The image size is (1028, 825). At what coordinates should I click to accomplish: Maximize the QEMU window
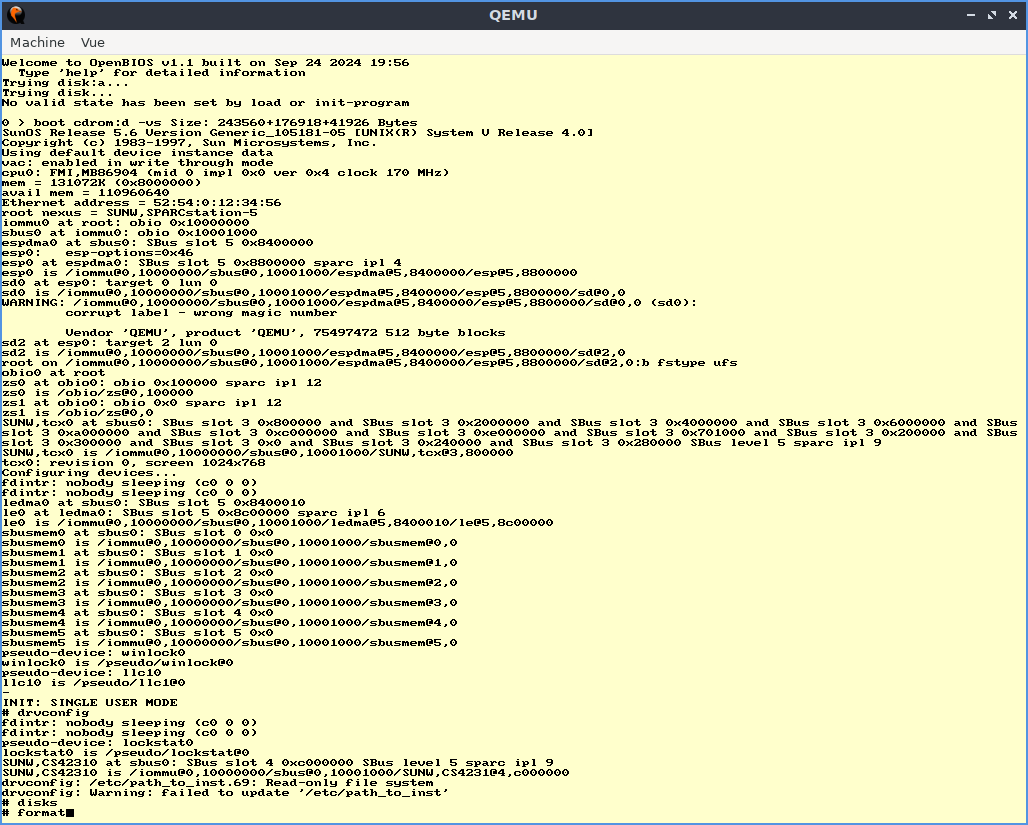(x=992, y=15)
